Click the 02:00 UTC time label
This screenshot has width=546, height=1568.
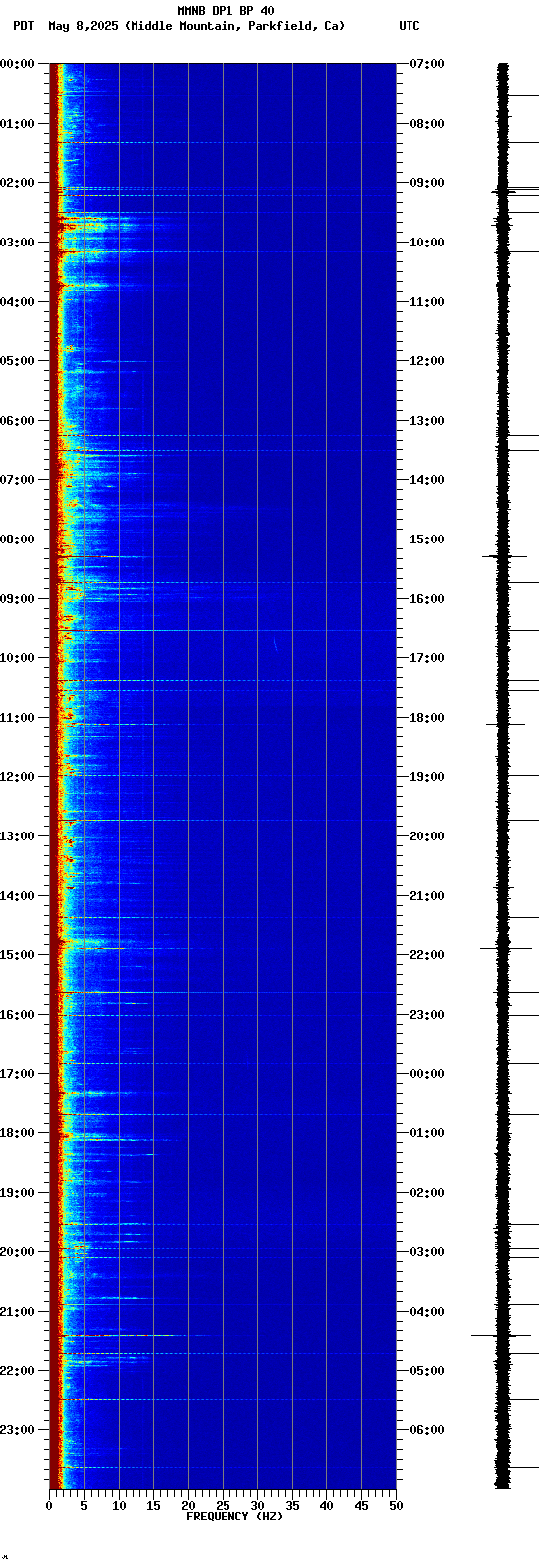(427, 1193)
